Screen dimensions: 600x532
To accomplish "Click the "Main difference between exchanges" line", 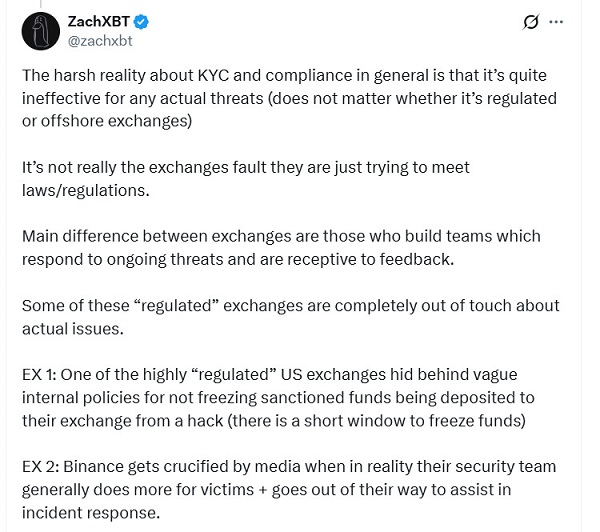I will [280, 236].
